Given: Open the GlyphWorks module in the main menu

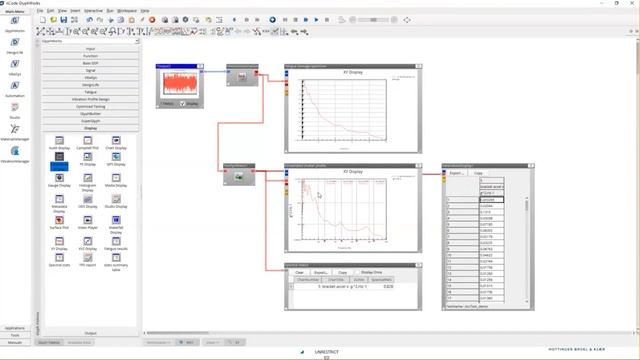Looking at the screenshot, I should [15, 24].
